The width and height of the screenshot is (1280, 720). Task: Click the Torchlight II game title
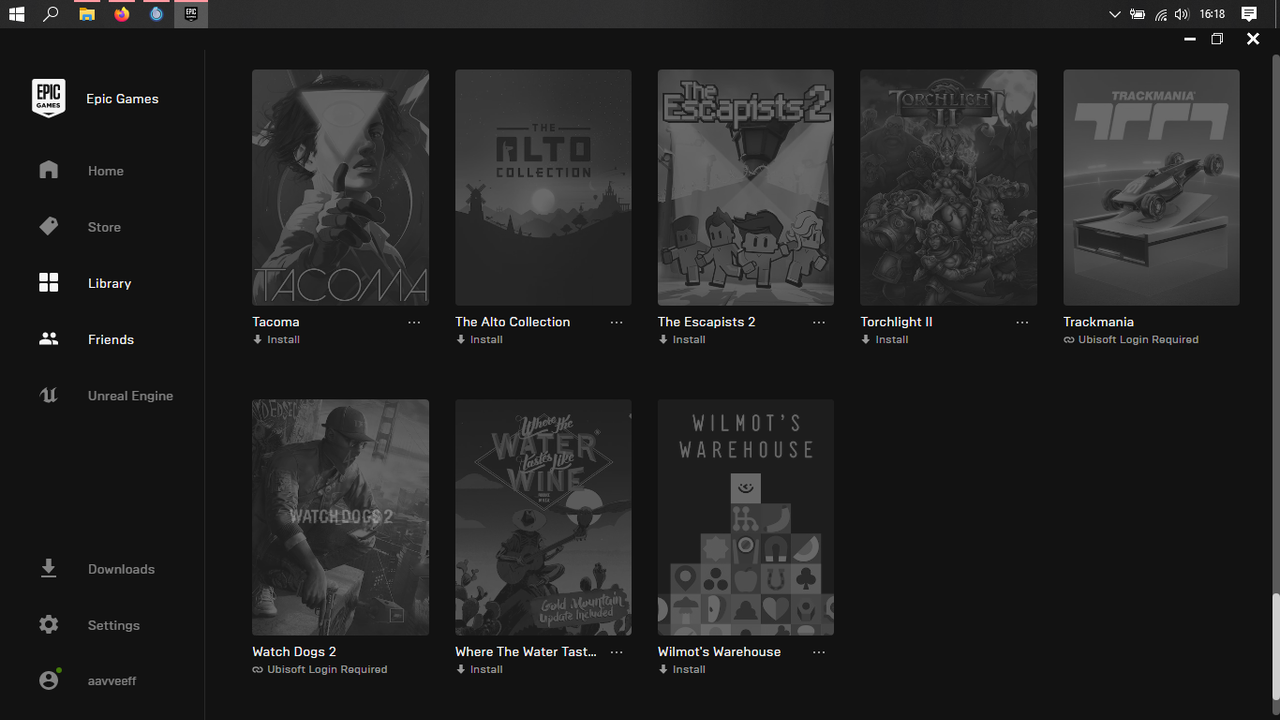coord(896,322)
